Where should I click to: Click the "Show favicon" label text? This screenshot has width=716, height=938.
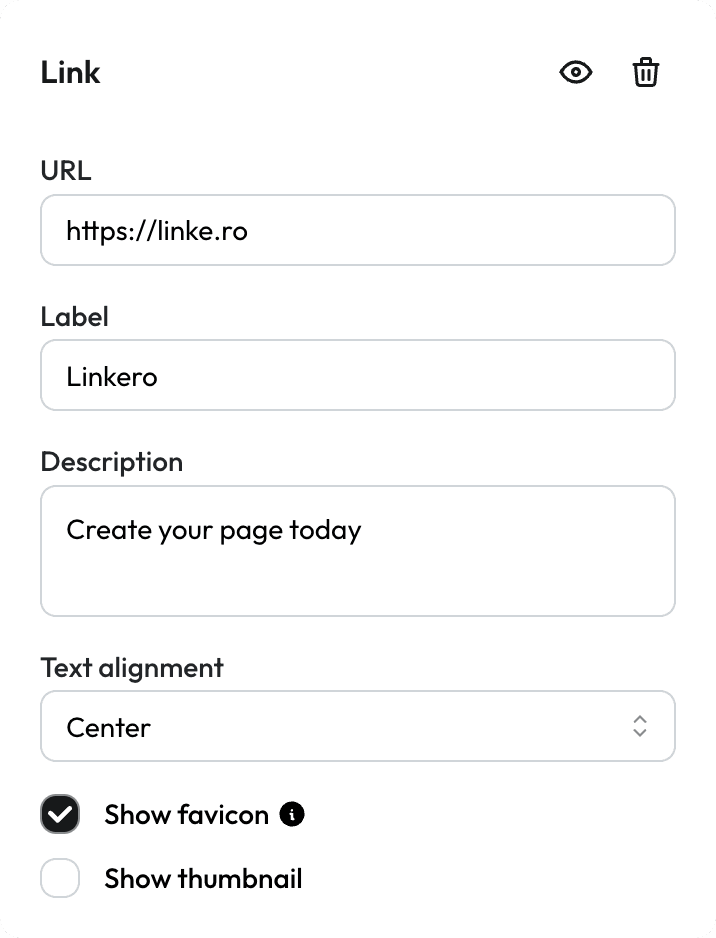tap(186, 815)
